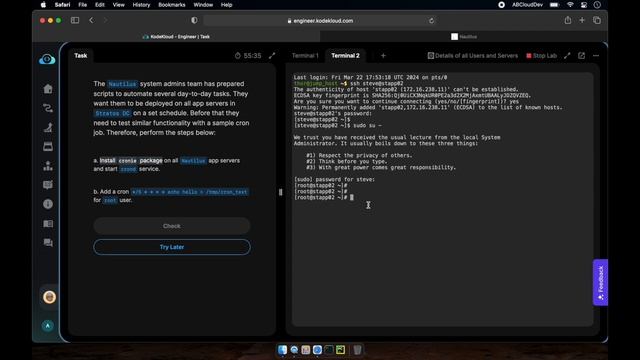
Task: Open the Home icon in sidebar
Action: click(x=48, y=89)
